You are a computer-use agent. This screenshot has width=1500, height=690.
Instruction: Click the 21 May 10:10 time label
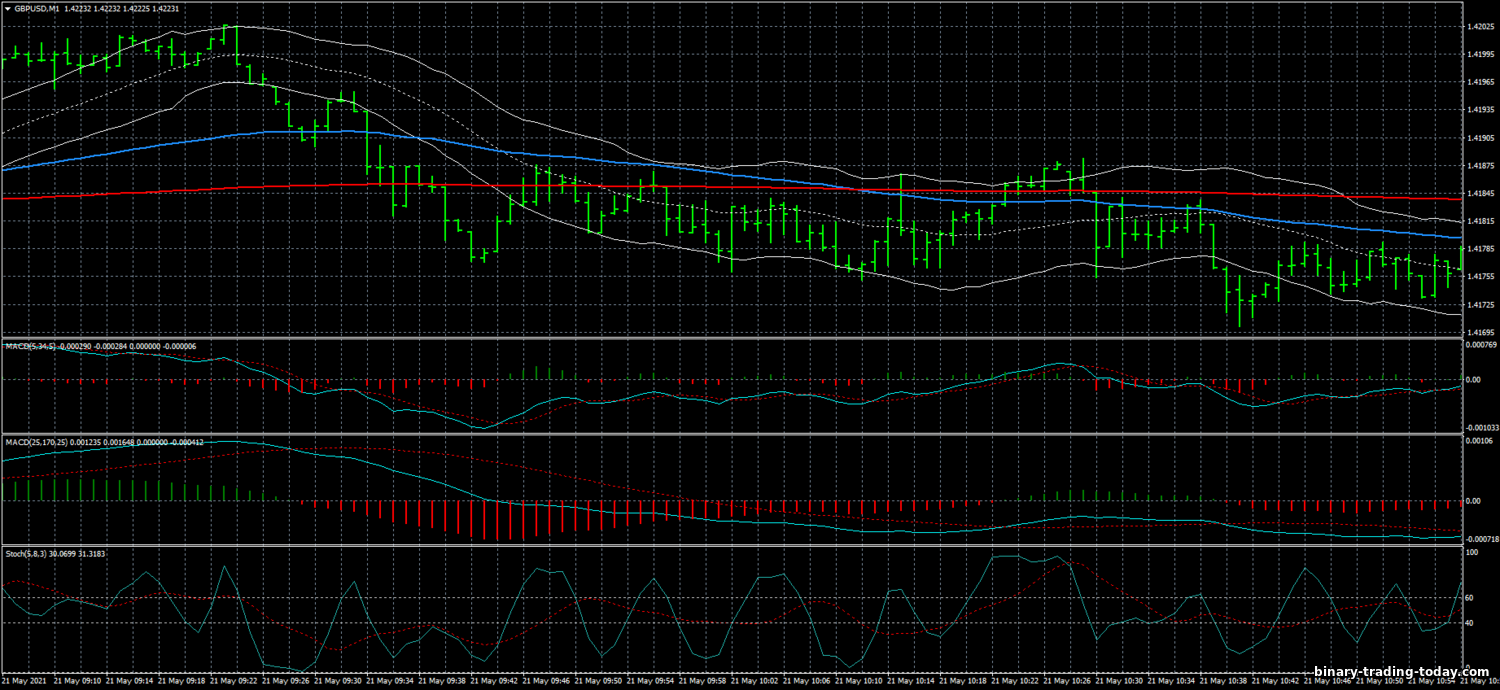pyautogui.click(x=858, y=679)
